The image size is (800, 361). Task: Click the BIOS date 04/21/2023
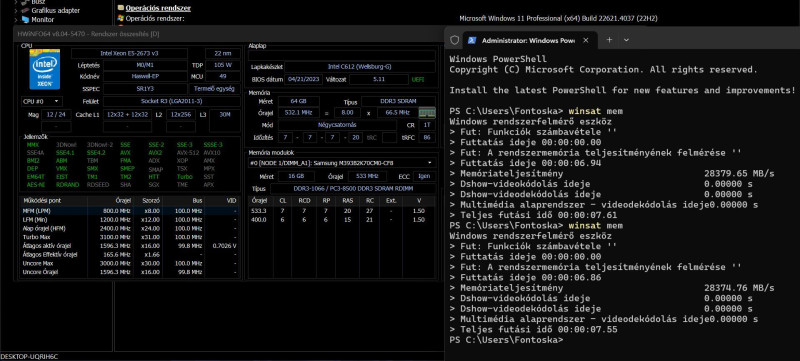(x=303, y=80)
